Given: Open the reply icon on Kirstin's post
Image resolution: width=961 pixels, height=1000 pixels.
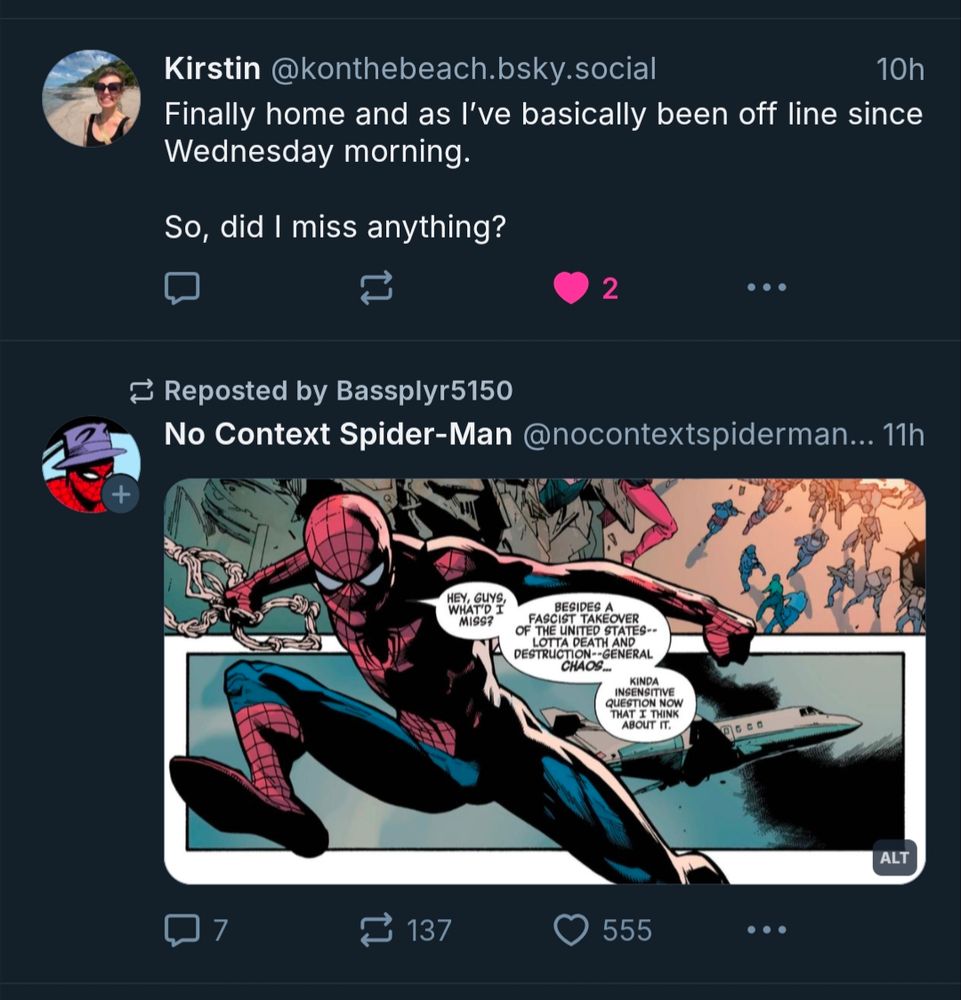Looking at the screenshot, I should click(181, 289).
